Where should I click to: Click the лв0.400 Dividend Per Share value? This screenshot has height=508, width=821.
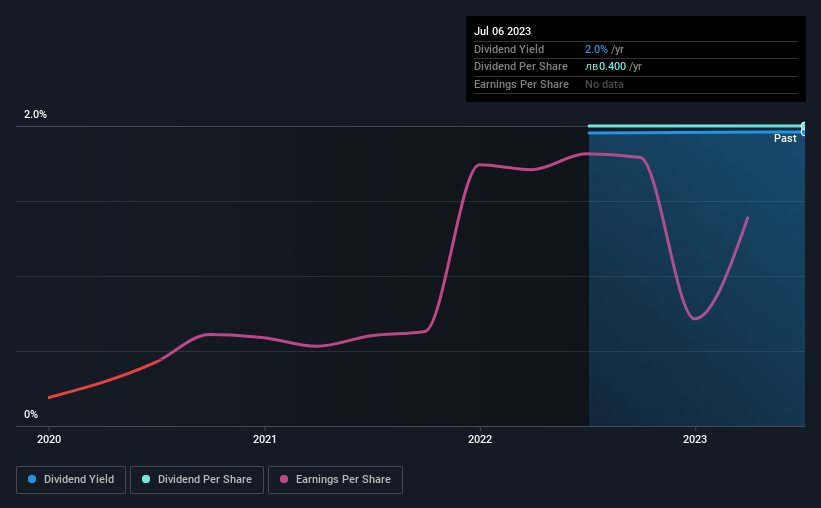click(605, 67)
